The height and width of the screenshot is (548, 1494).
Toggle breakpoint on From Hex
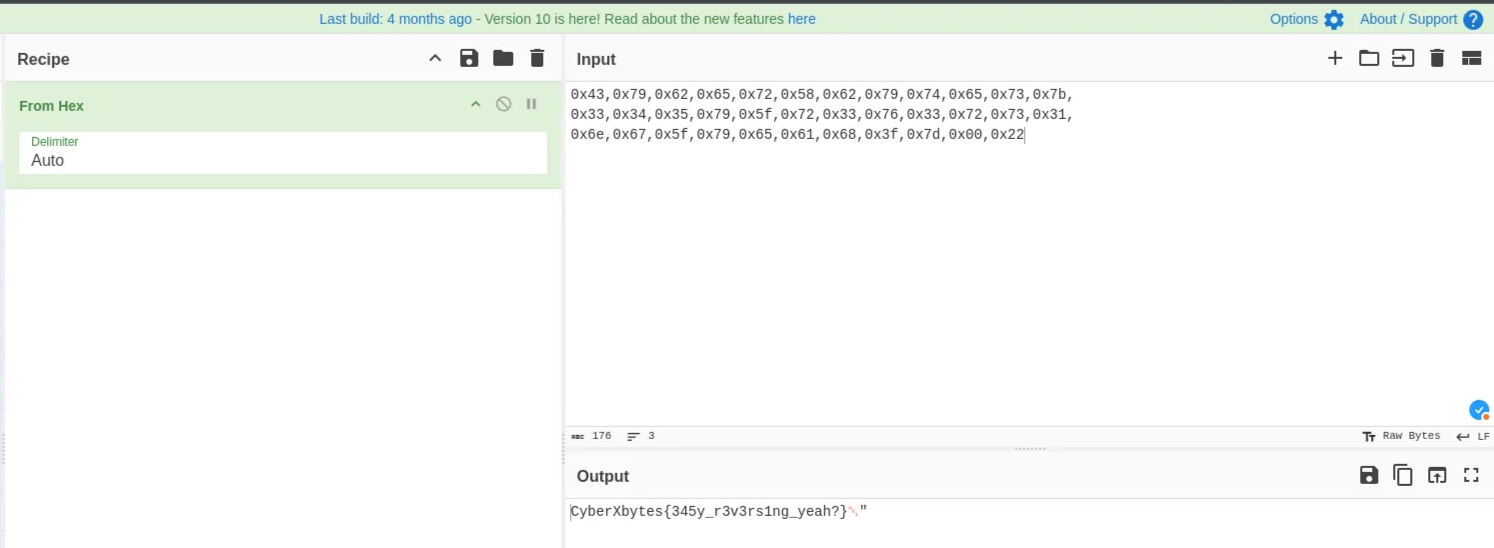point(532,105)
